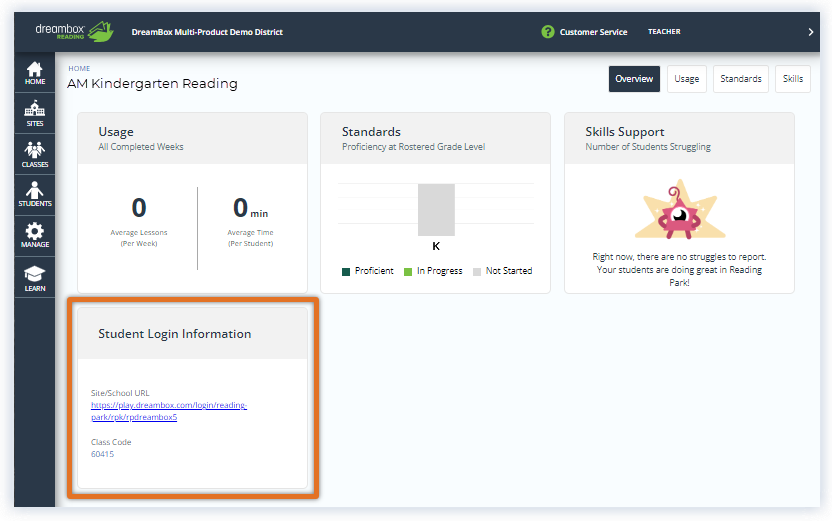Open the Classes sidebar icon

[34, 154]
